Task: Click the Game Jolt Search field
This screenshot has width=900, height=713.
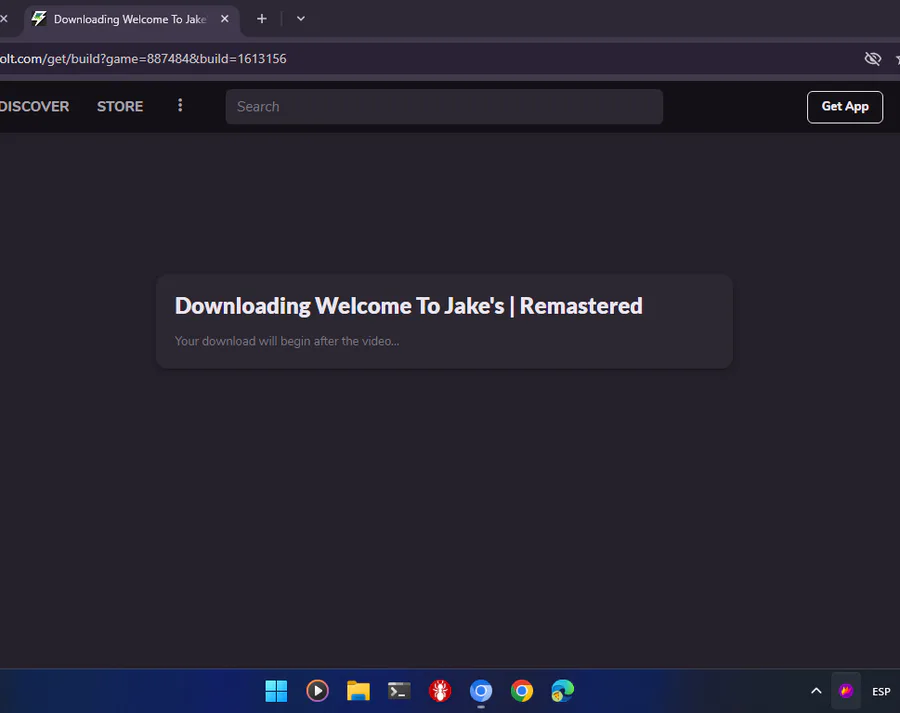Action: pyautogui.click(x=444, y=107)
